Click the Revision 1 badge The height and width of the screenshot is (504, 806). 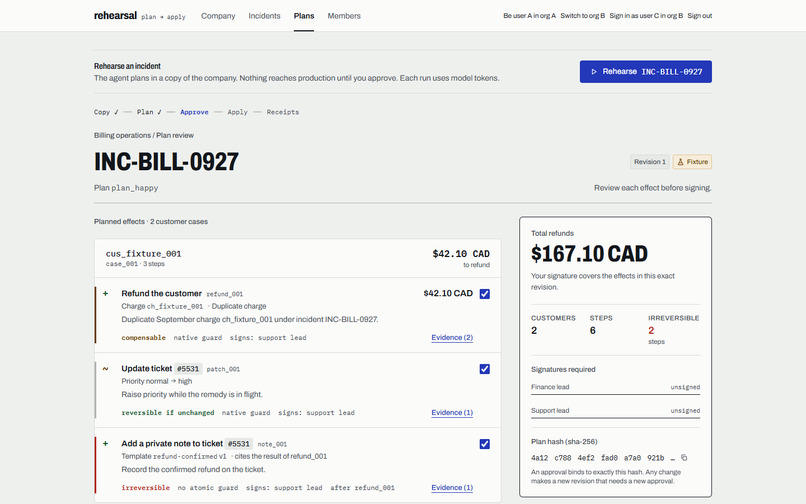click(650, 161)
